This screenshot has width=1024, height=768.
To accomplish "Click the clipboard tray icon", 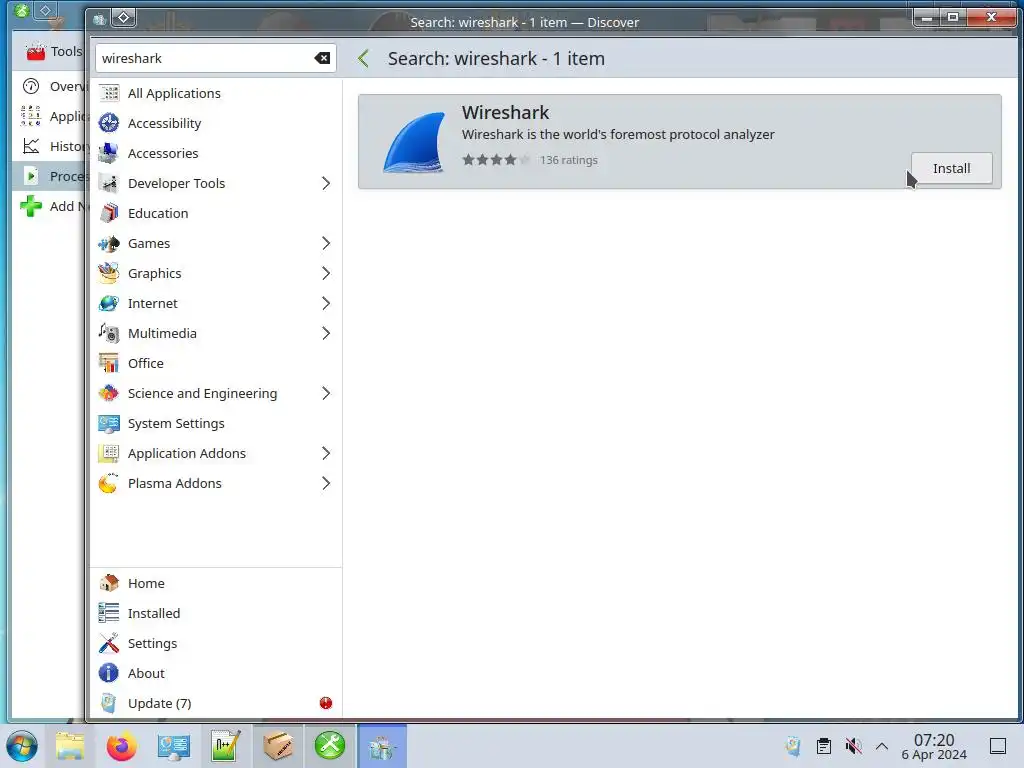I will [x=824, y=746].
